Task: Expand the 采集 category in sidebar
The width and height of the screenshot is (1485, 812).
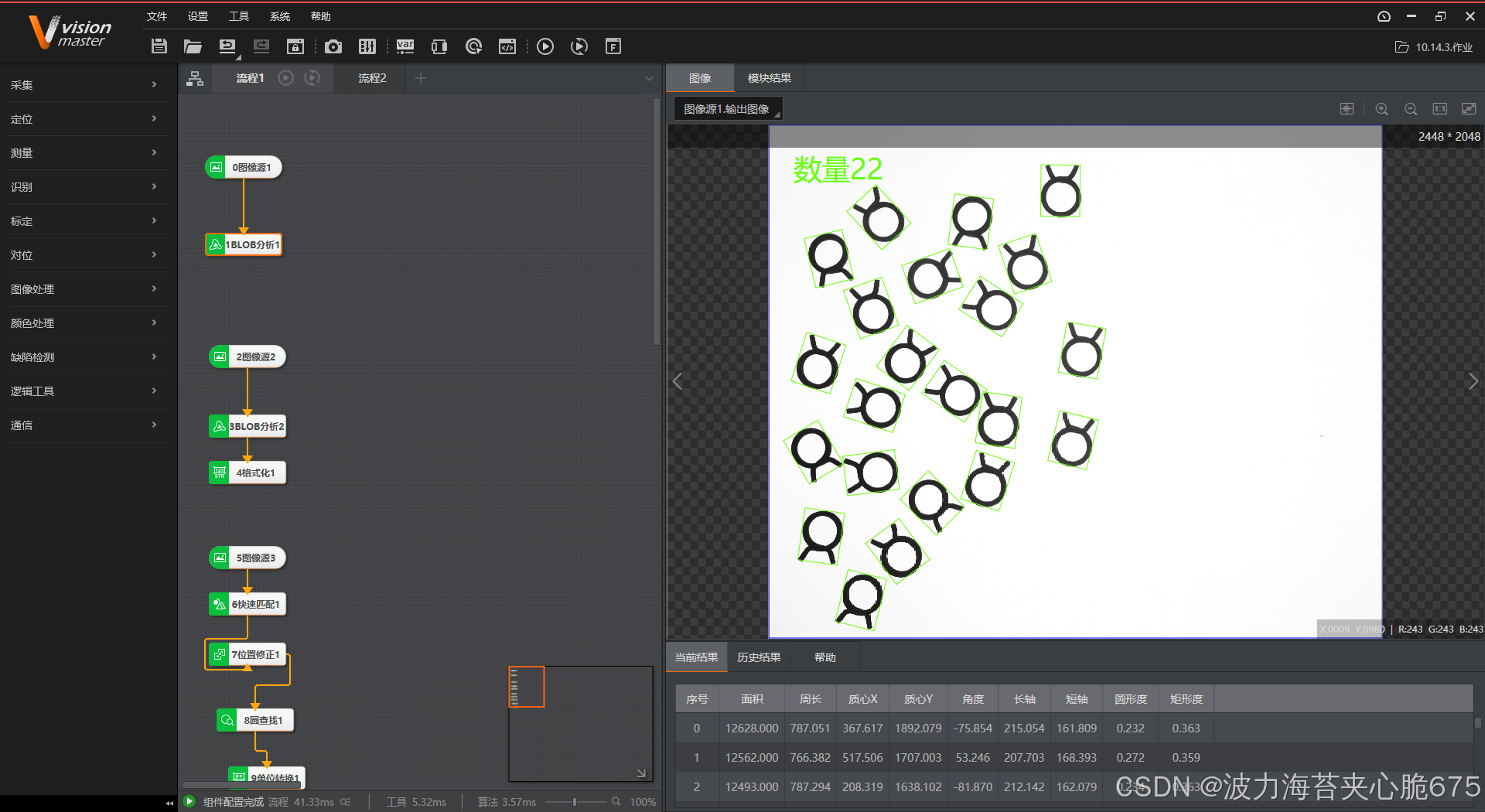Action: pyautogui.click(x=84, y=85)
